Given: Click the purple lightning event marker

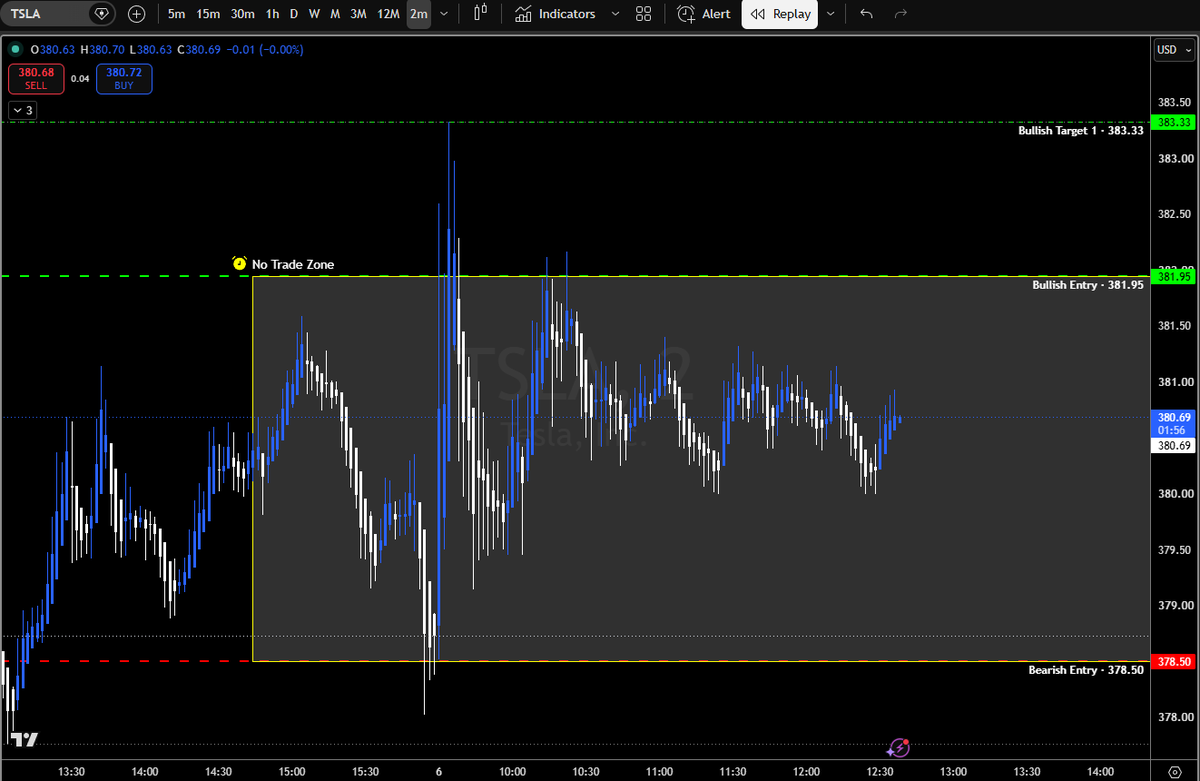Looking at the screenshot, I should [899, 747].
